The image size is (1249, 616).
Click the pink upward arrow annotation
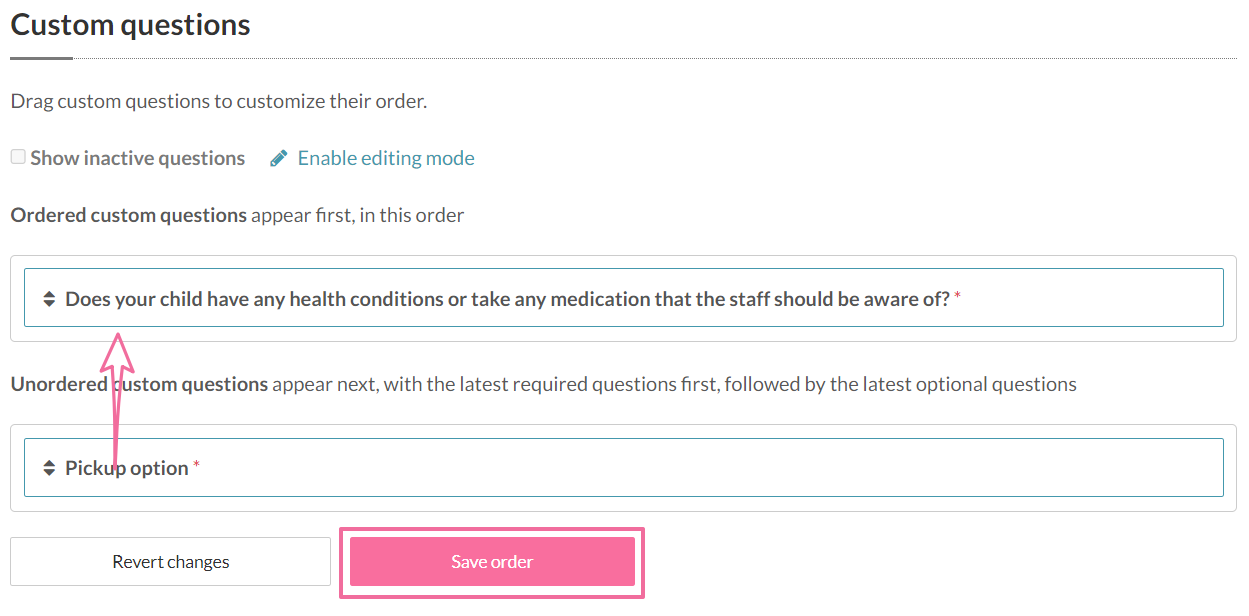118,398
